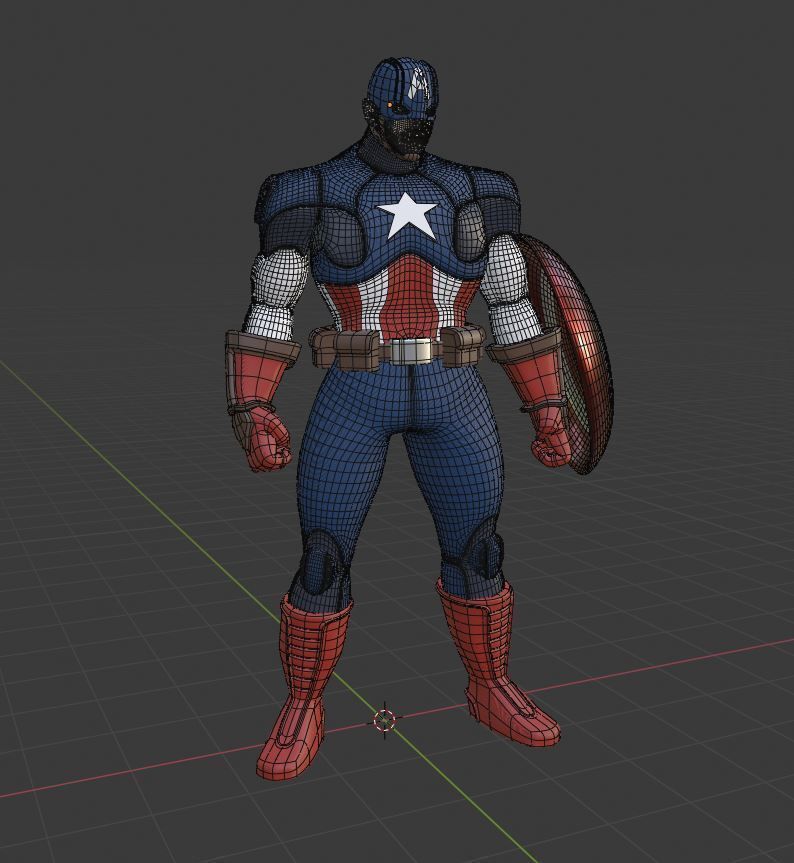Click the 3D cursor at the world origin
Viewport: 794px width, 863px height.
click(x=384, y=719)
